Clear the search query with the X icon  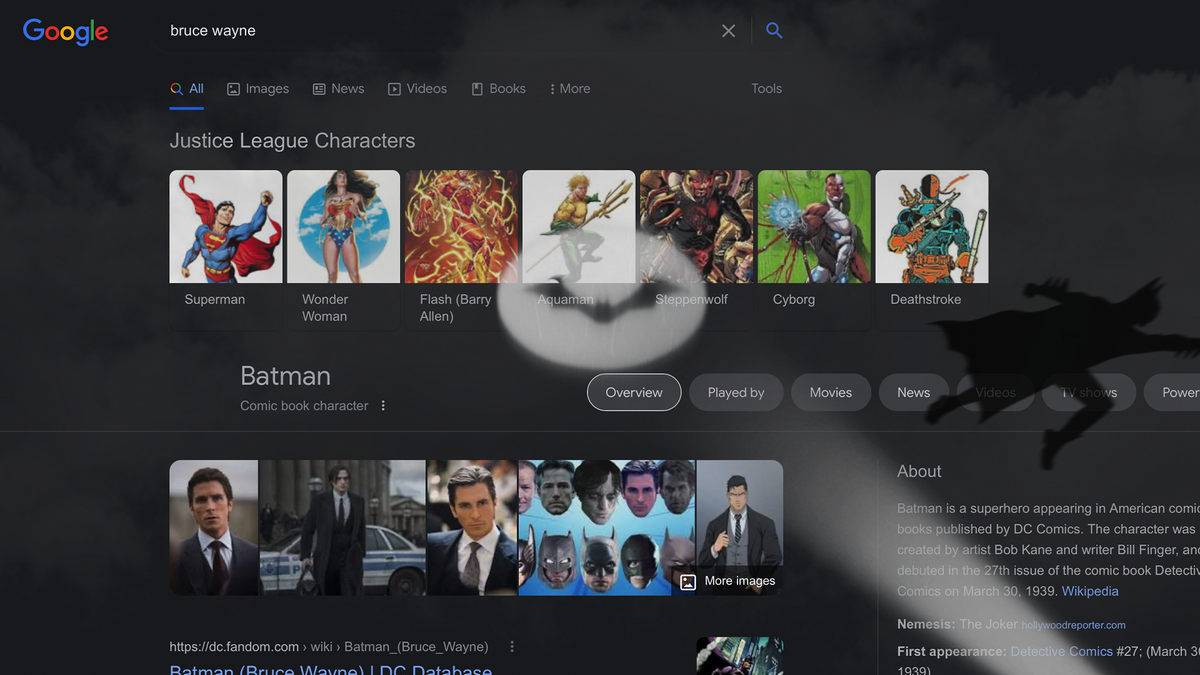click(x=728, y=31)
